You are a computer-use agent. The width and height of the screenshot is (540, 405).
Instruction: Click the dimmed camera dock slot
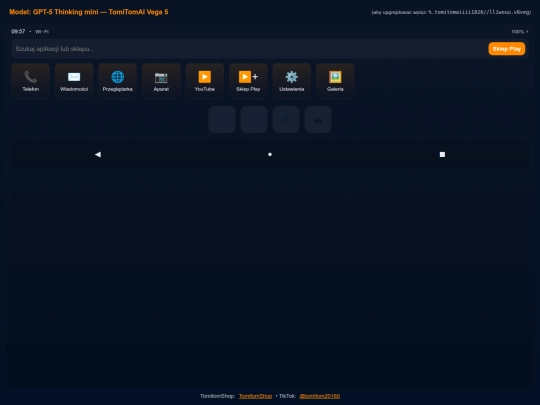click(x=318, y=120)
